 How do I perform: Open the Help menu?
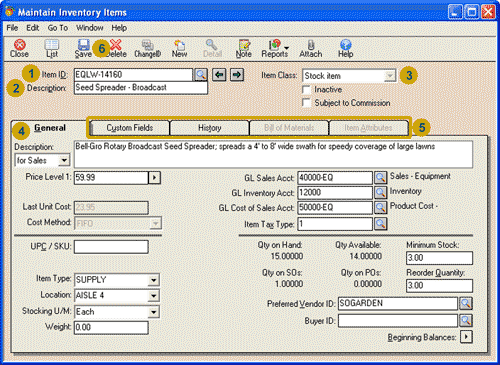[119, 28]
